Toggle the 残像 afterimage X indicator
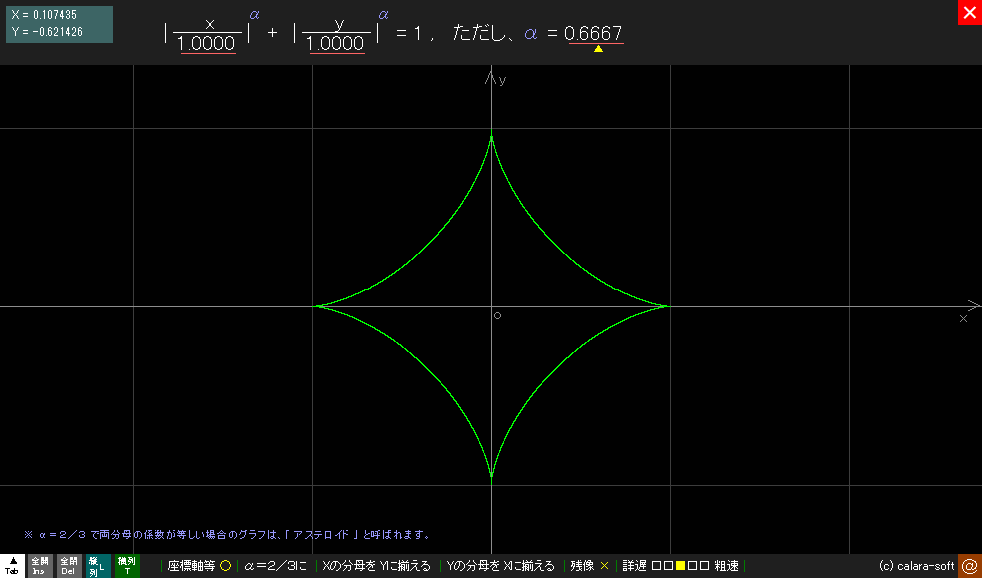 [604, 566]
